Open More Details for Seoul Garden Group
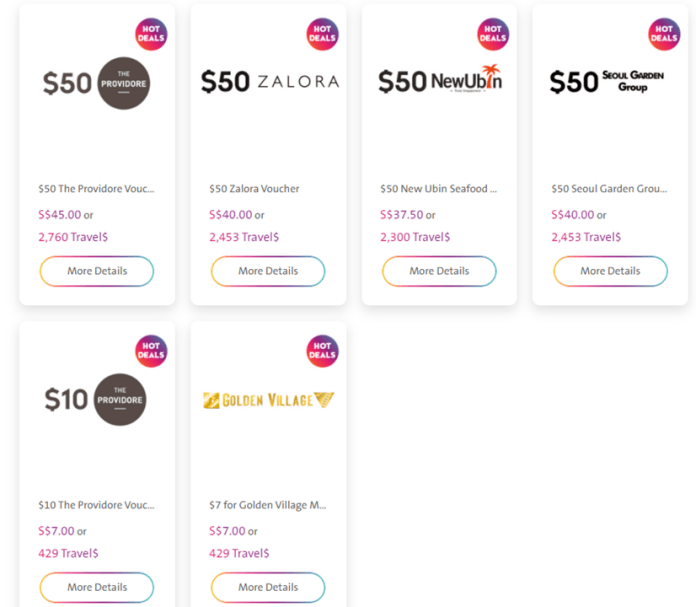Image resolution: width=696 pixels, height=607 pixels. click(x=610, y=271)
